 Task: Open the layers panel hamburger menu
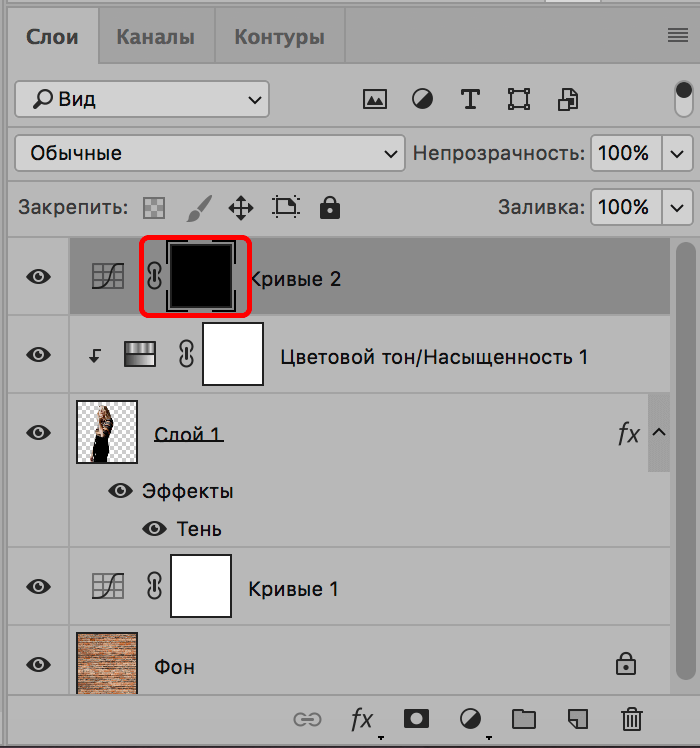tap(678, 36)
